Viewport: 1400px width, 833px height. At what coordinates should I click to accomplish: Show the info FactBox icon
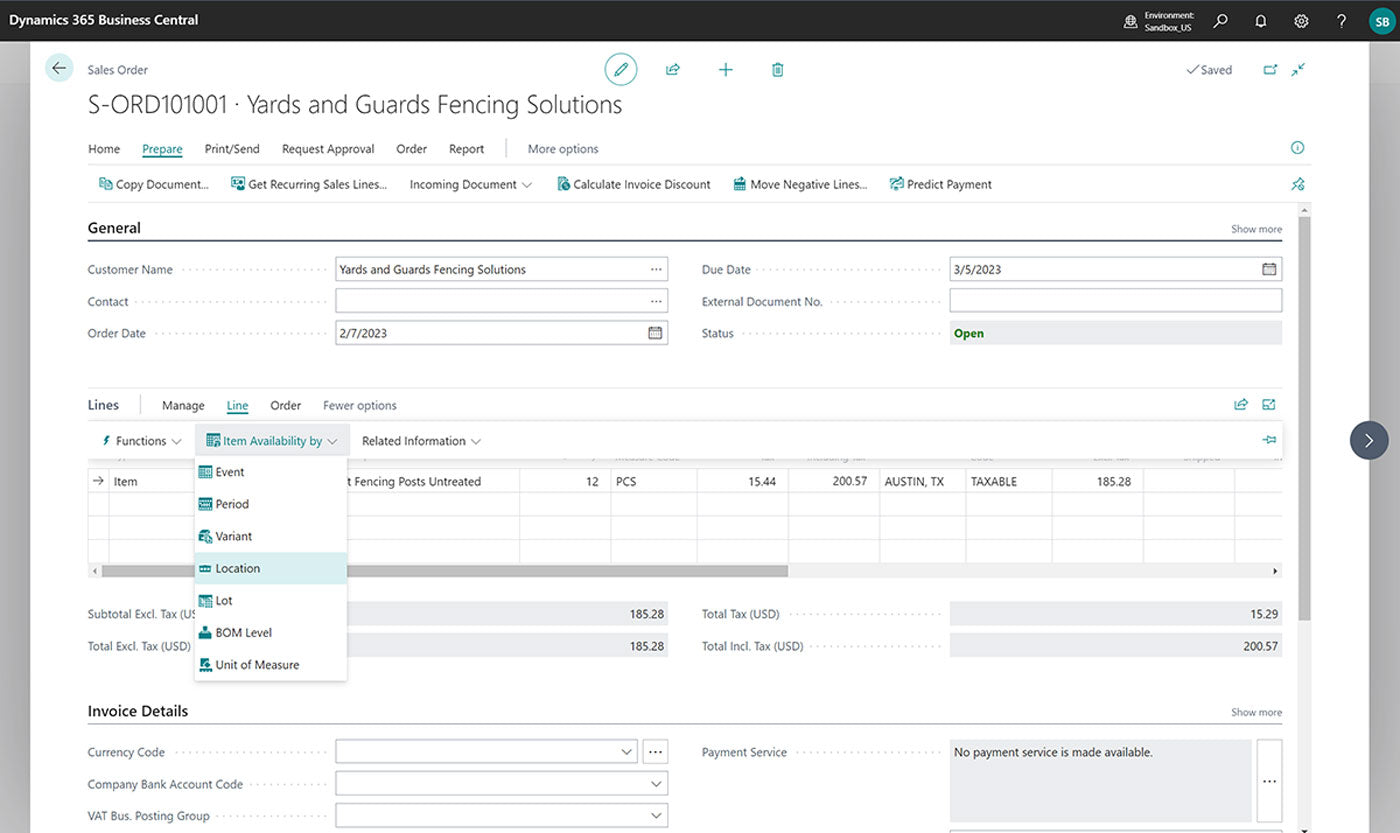[1298, 148]
